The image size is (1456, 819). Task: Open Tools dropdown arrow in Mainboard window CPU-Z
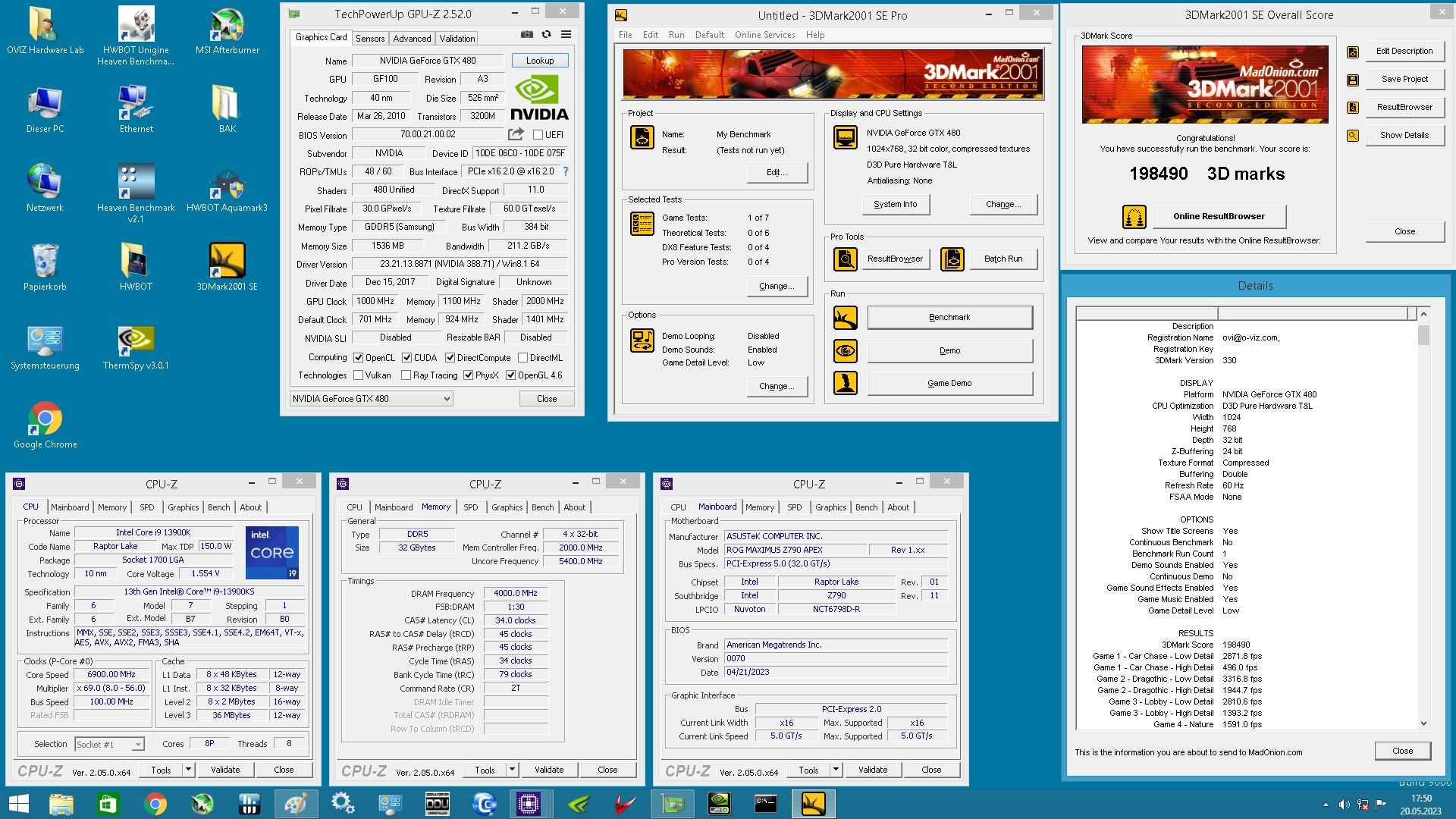tap(836, 770)
